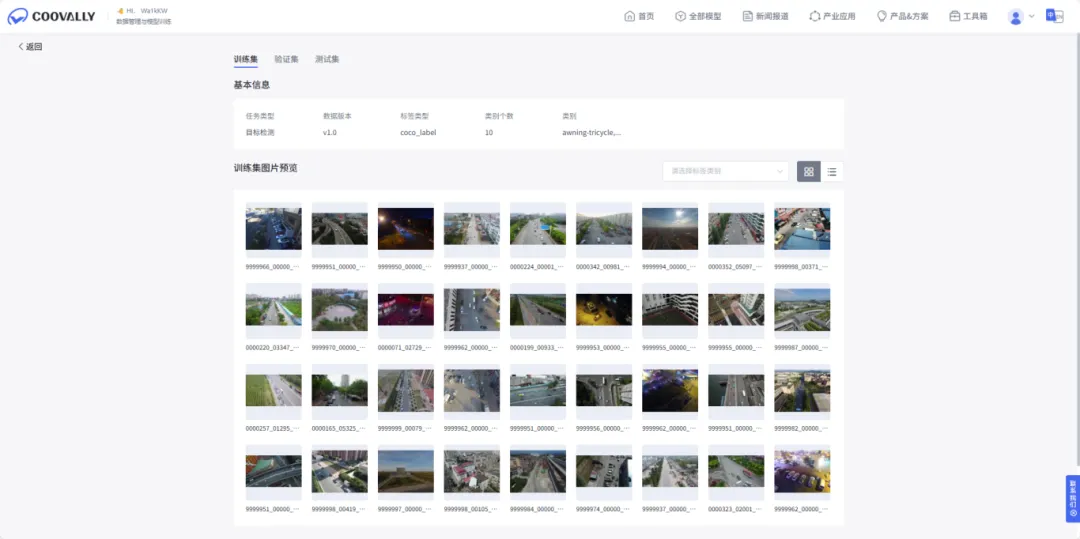
Task: Open the 工具箱 toolbox
Action: click(x=968, y=17)
